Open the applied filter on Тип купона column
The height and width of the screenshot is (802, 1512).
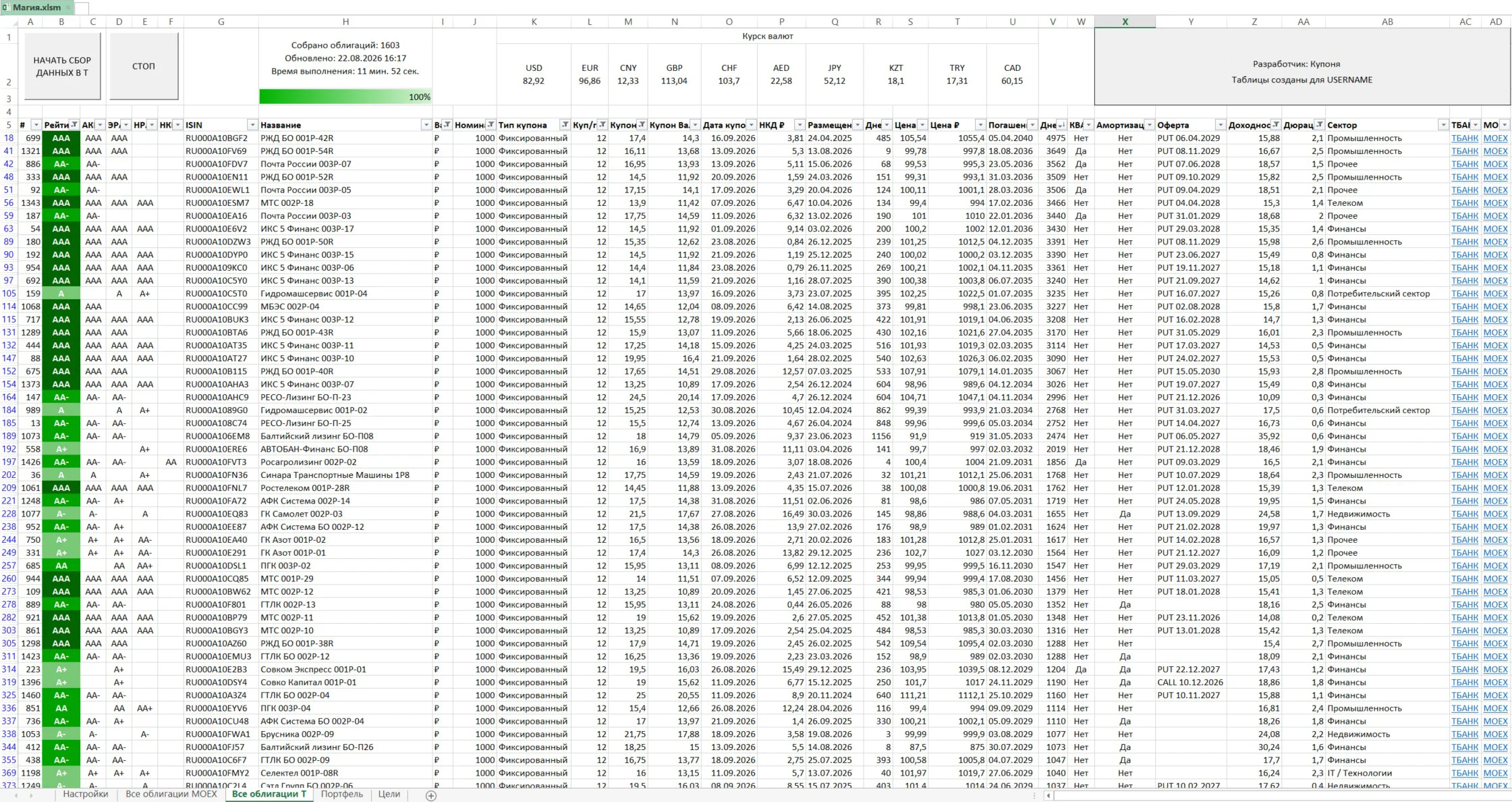564,125
